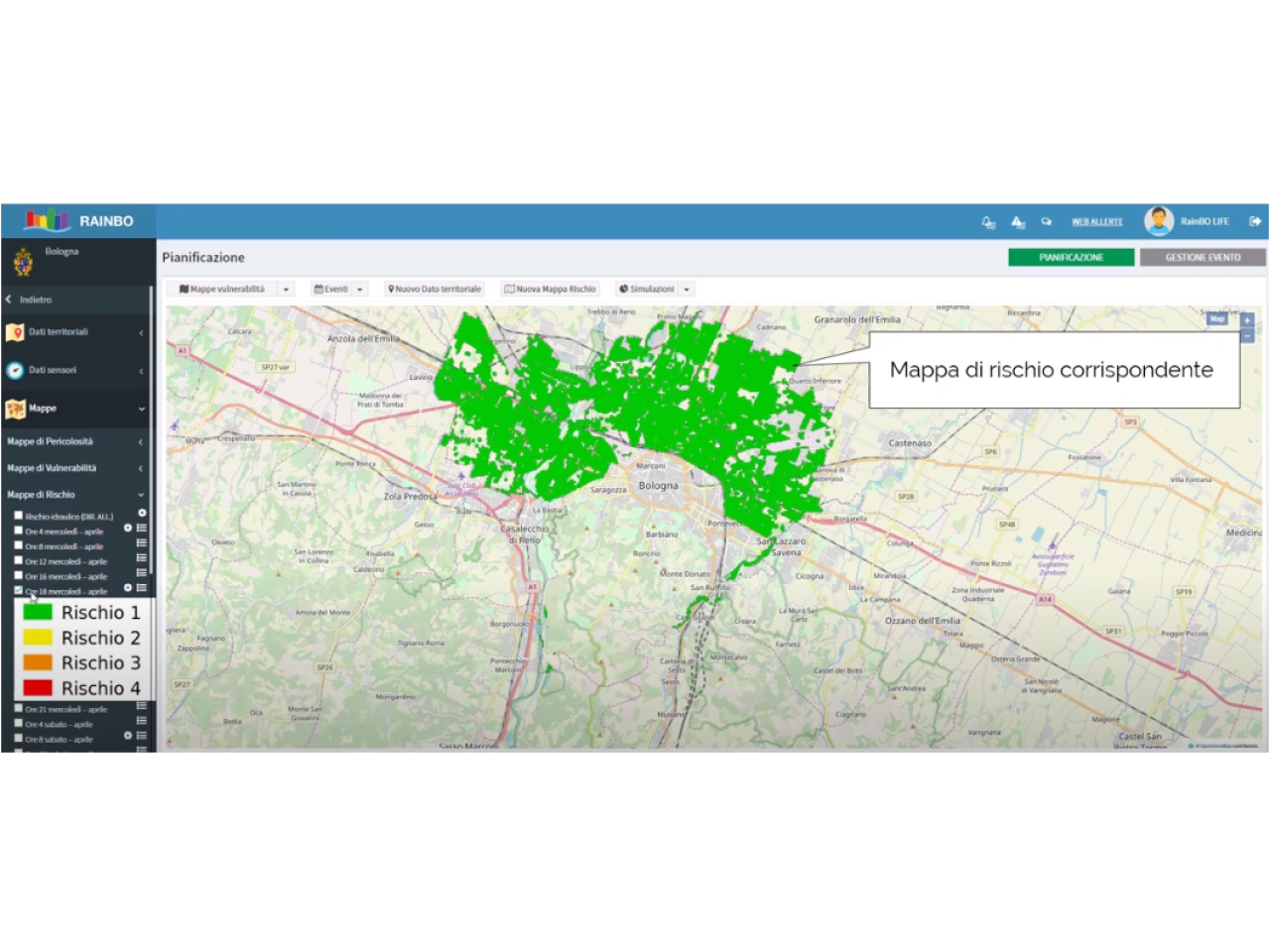The height and width of the screenshot is (952, 1270).
Task: Open RainBO LIFE user menu
Action: 1205,222
